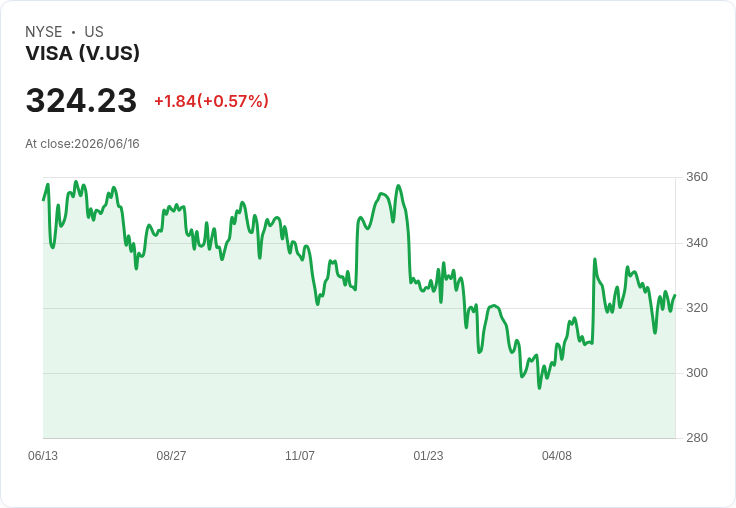Select the 324.23 price value

pyautogui.click(x=81, y=100)
